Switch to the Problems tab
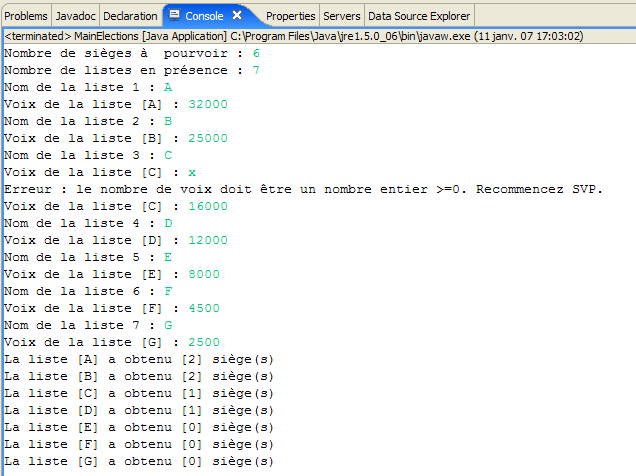This screenshot has height=476, width=636. (26, 16)
